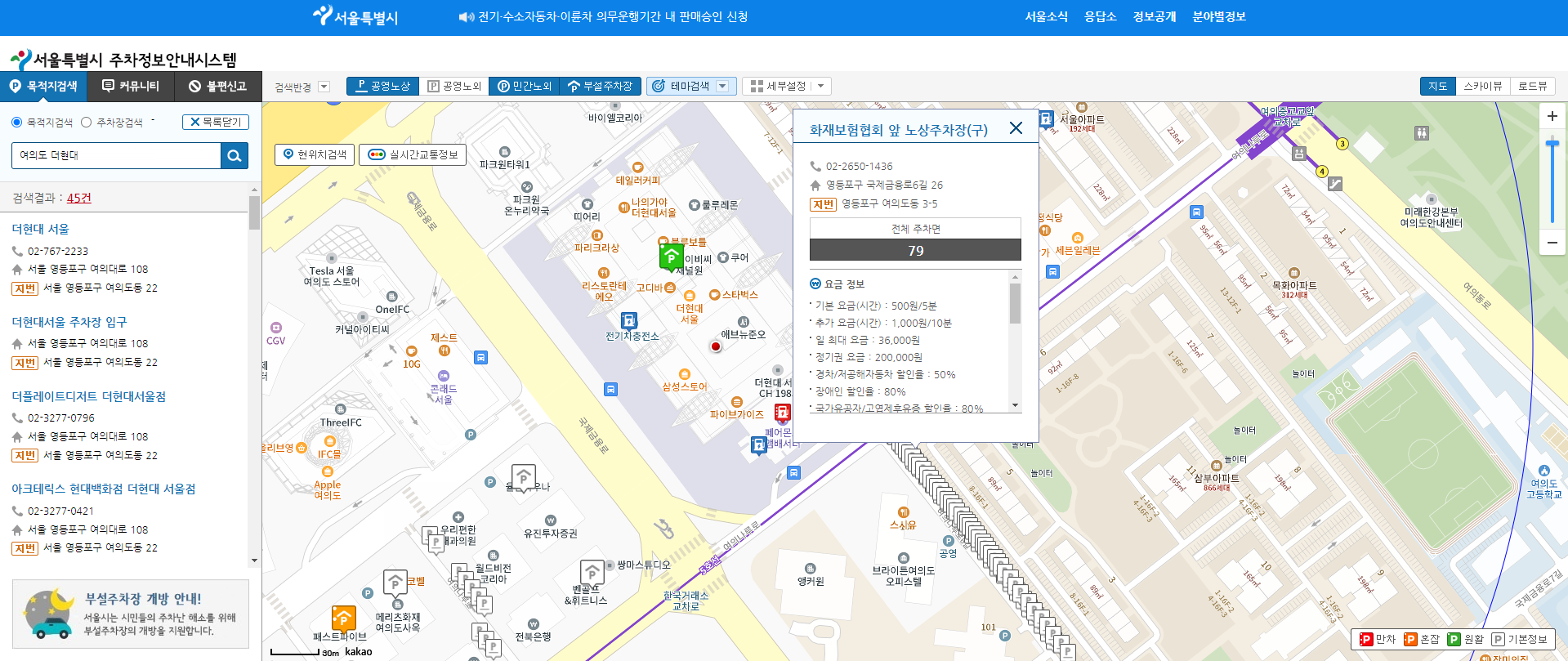Click the search magnifier button
Screen dimensions: 1568x661
[x=235, y=155]
